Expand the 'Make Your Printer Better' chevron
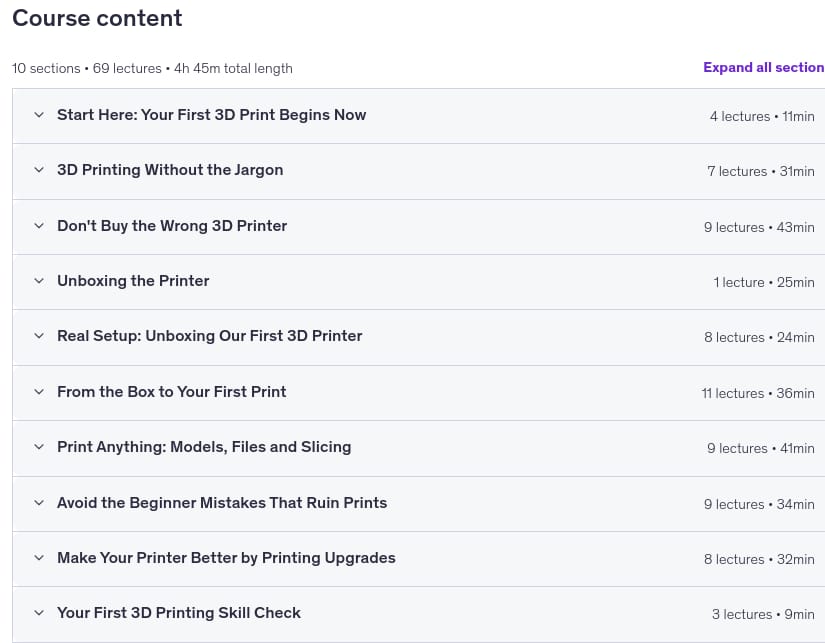The width and height of the screenshot is (825, 643). point(39,558)
